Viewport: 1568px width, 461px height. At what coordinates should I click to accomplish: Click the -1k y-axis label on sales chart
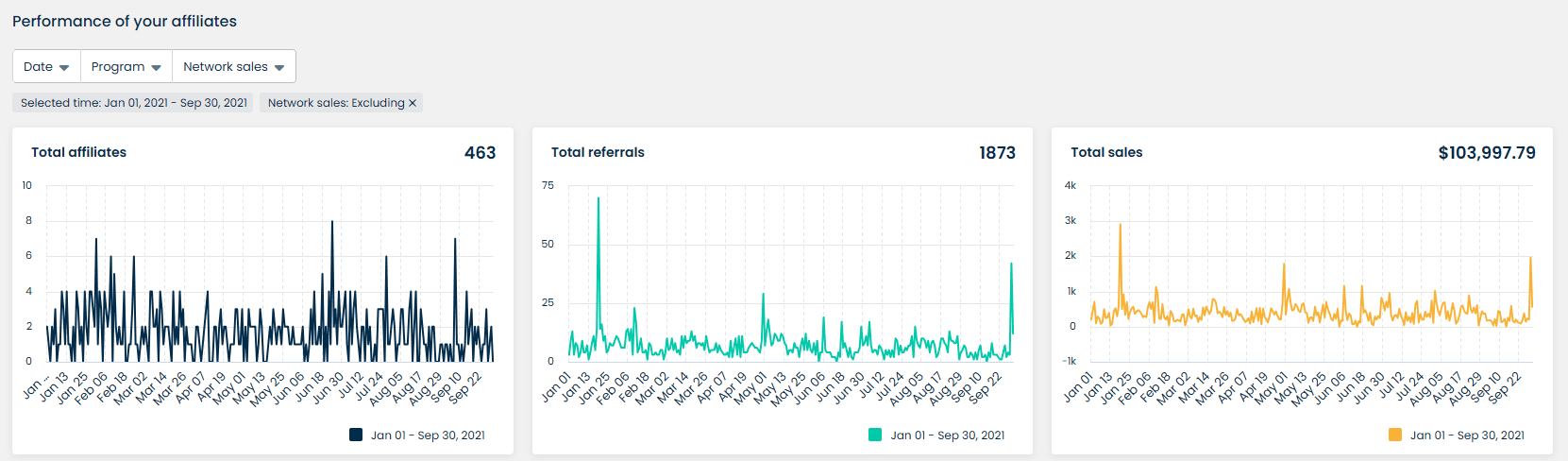(x=1070, y=361)
